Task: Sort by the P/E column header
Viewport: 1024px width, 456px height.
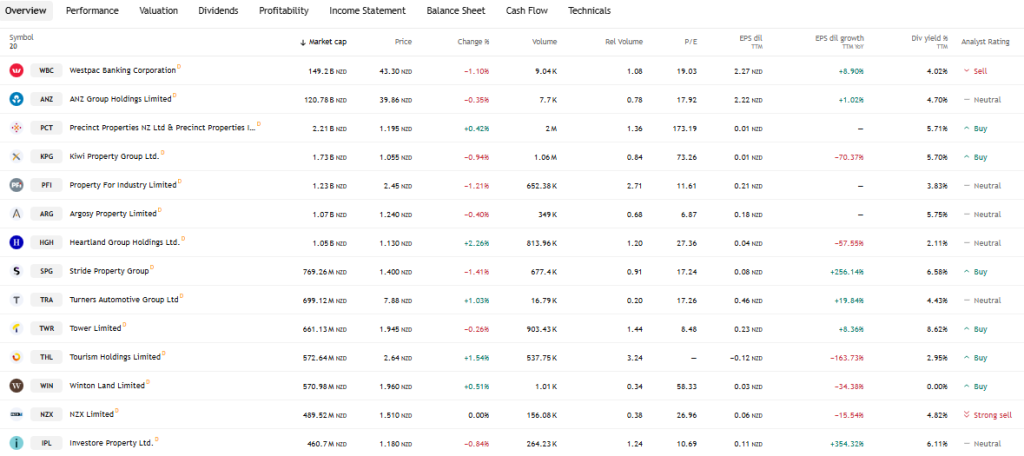Action: [x=690, y=42]
